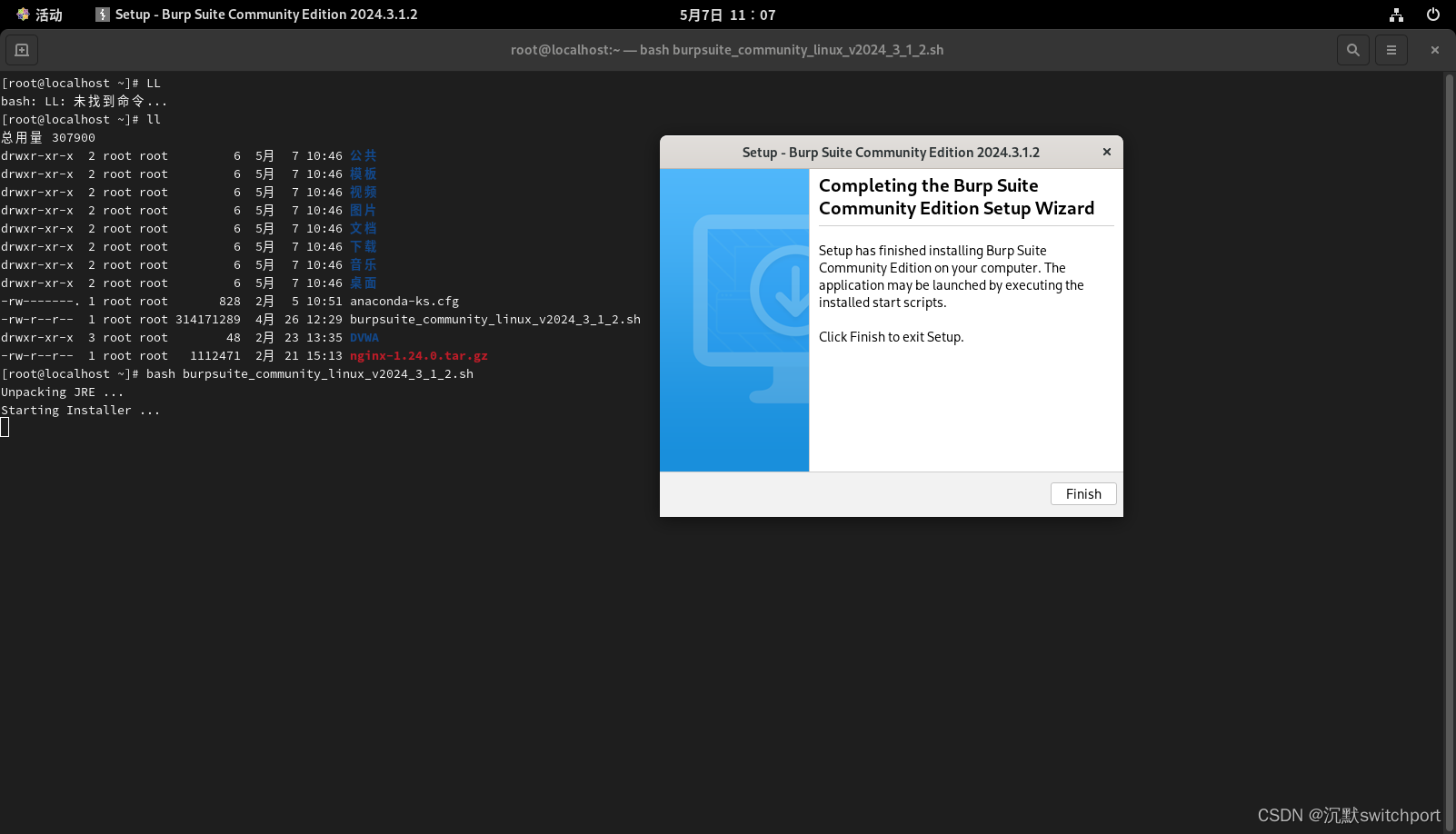1456x834 pixels.
Task: Open the Activities overview (活动)
Action: point(40,15)
